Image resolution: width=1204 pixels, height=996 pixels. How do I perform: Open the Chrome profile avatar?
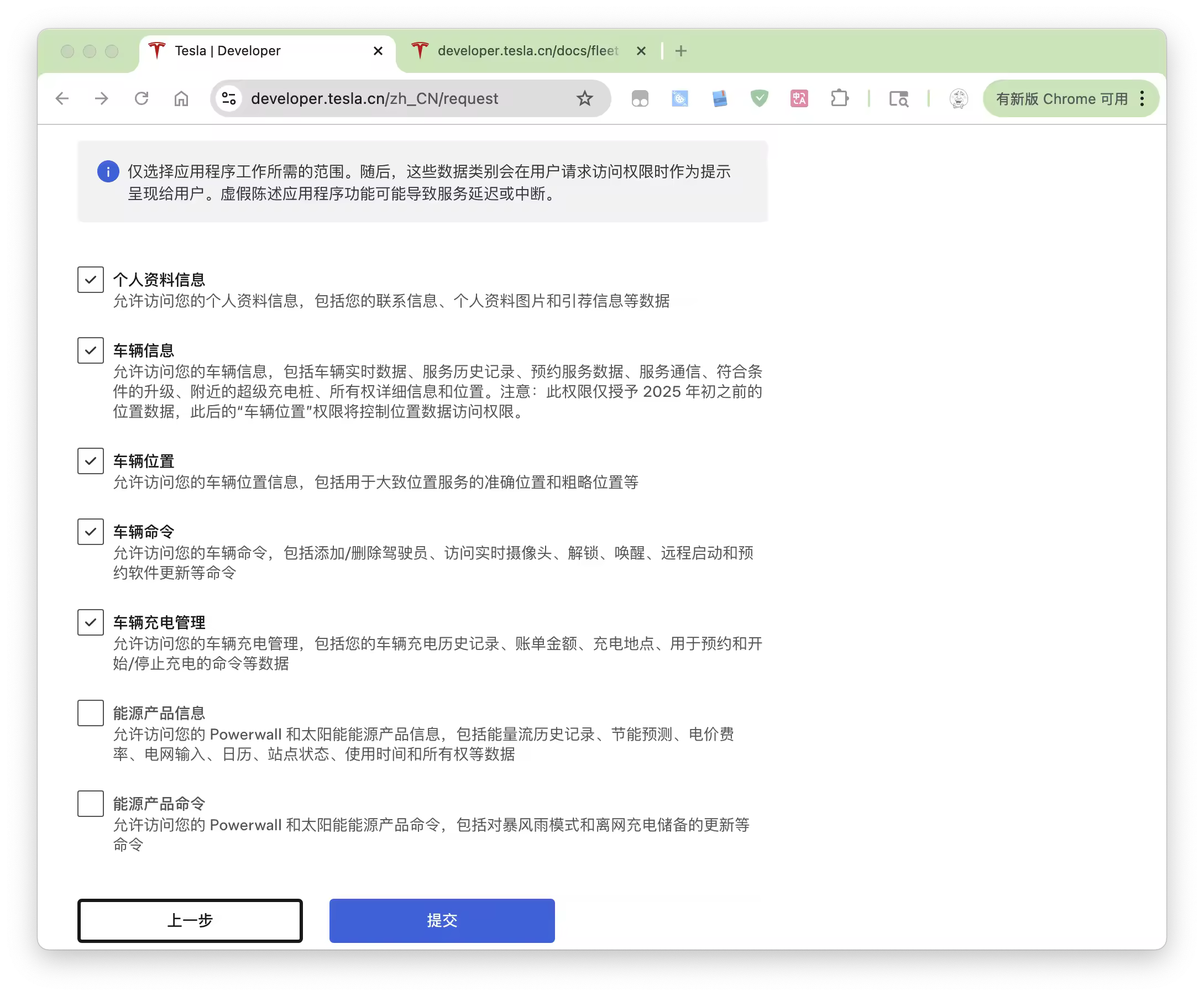(958, 98)
